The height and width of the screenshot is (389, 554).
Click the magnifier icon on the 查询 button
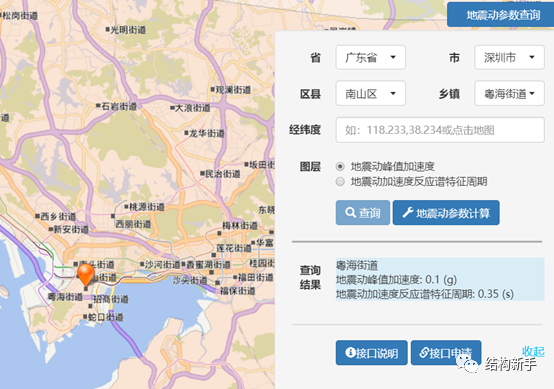click(x=350, y=213)
